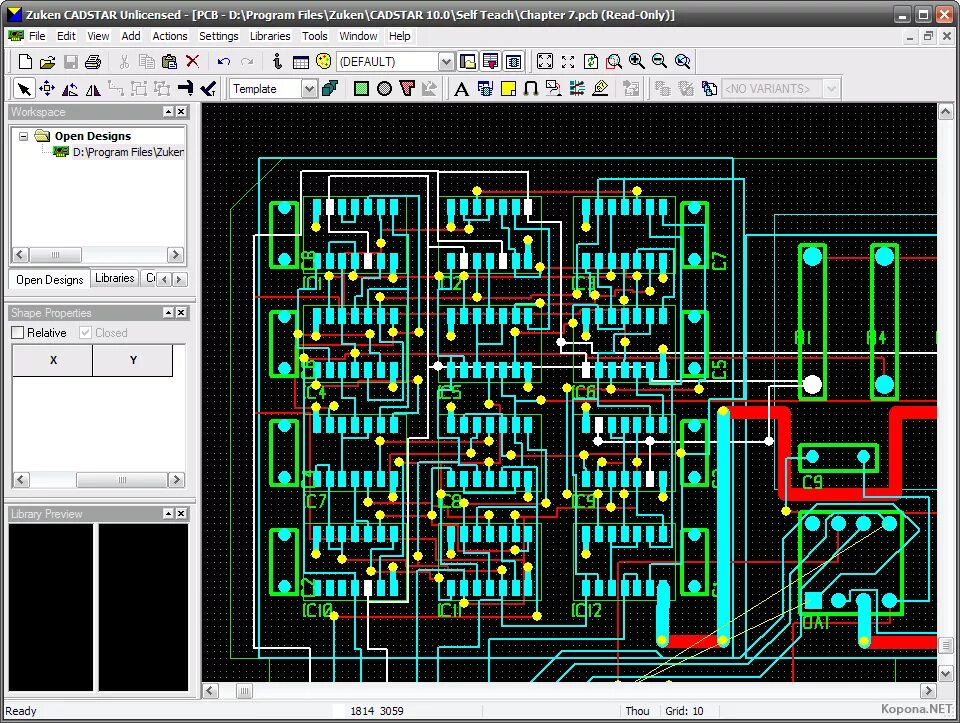Open the (DEFAULT) colour file dropdown
The width and height of the screenshot is (960, 723).
point(446,61)
